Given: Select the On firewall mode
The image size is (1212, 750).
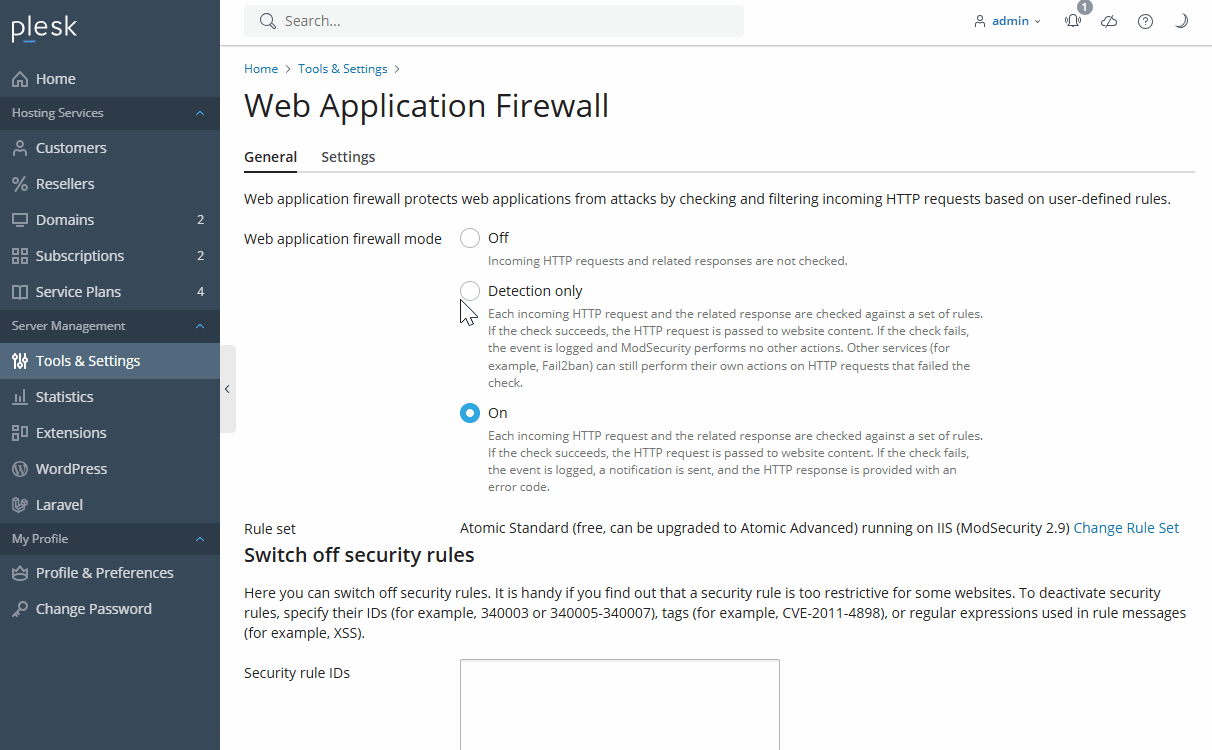Looking at the screenshot, I should pos(470,413).
